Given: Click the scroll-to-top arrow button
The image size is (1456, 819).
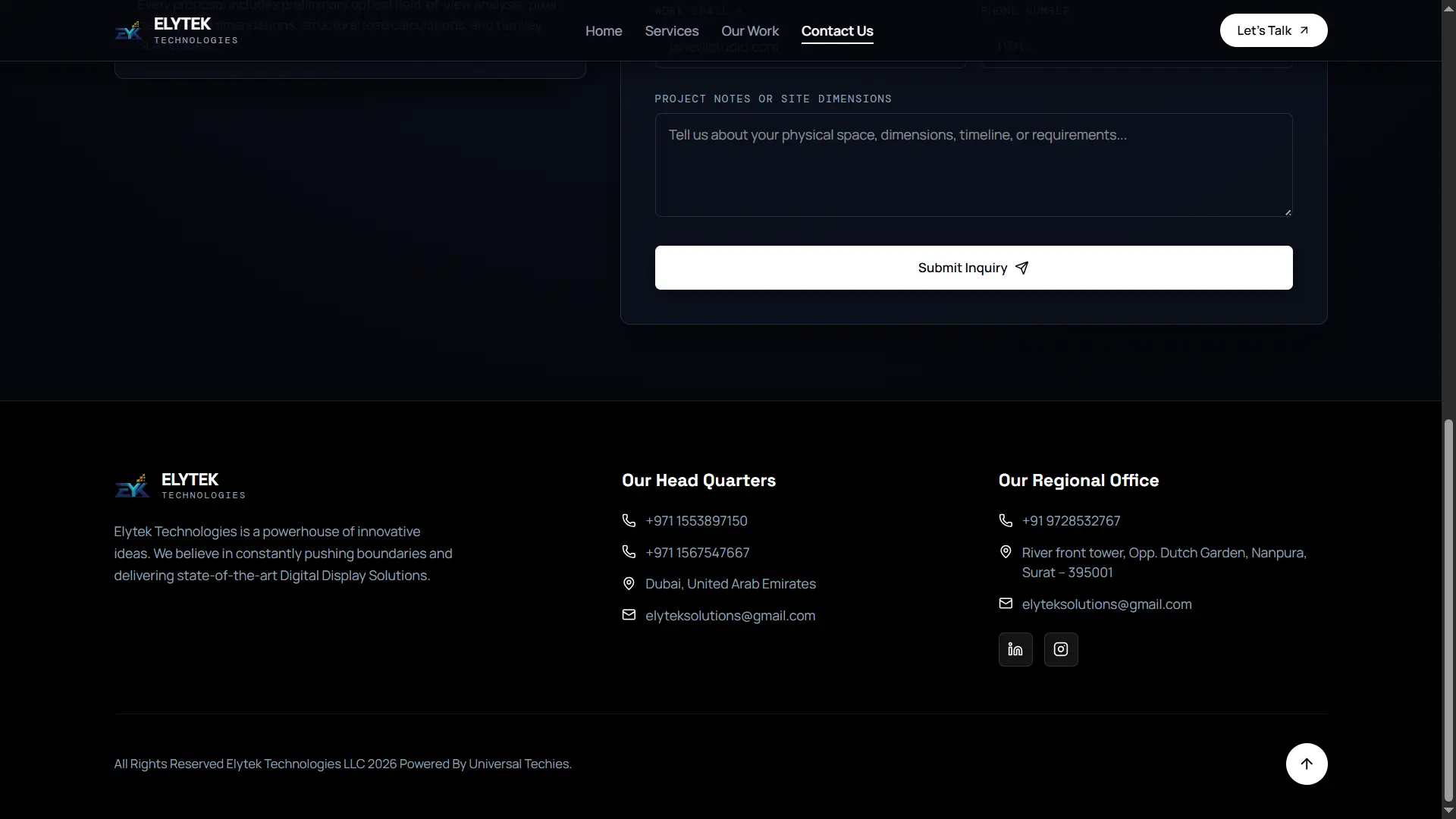Looking at the screenshot, I should coord(1307,764).
